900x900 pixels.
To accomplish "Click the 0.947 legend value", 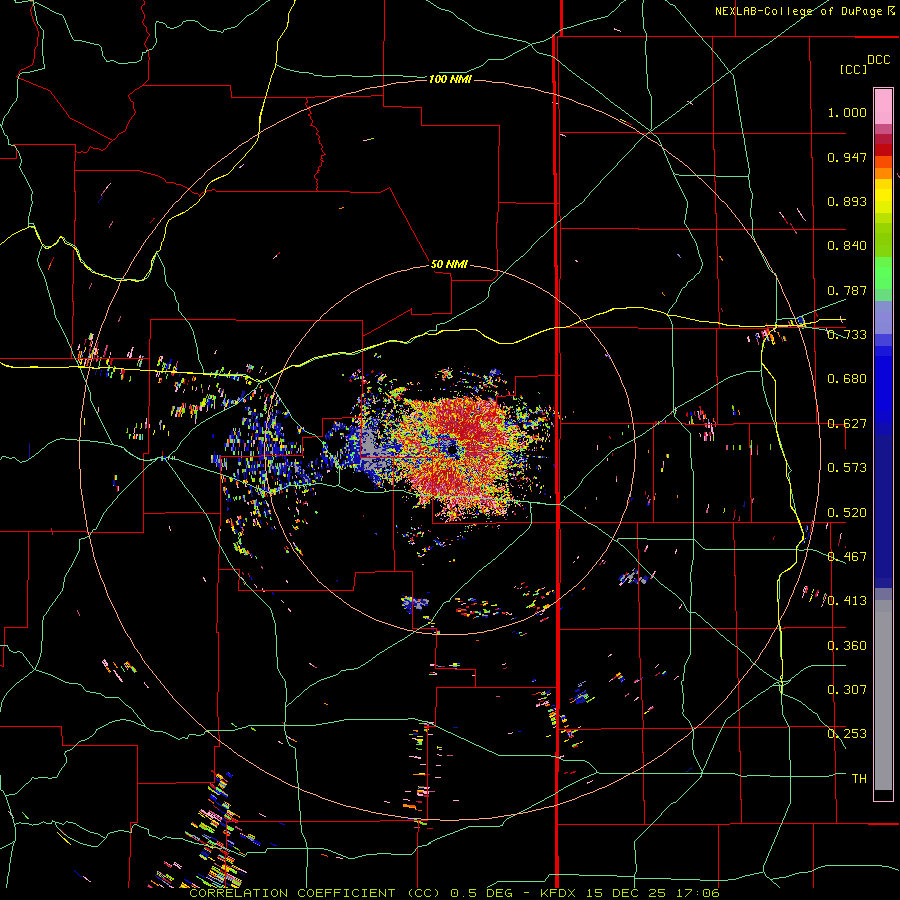I will (847, 157).
